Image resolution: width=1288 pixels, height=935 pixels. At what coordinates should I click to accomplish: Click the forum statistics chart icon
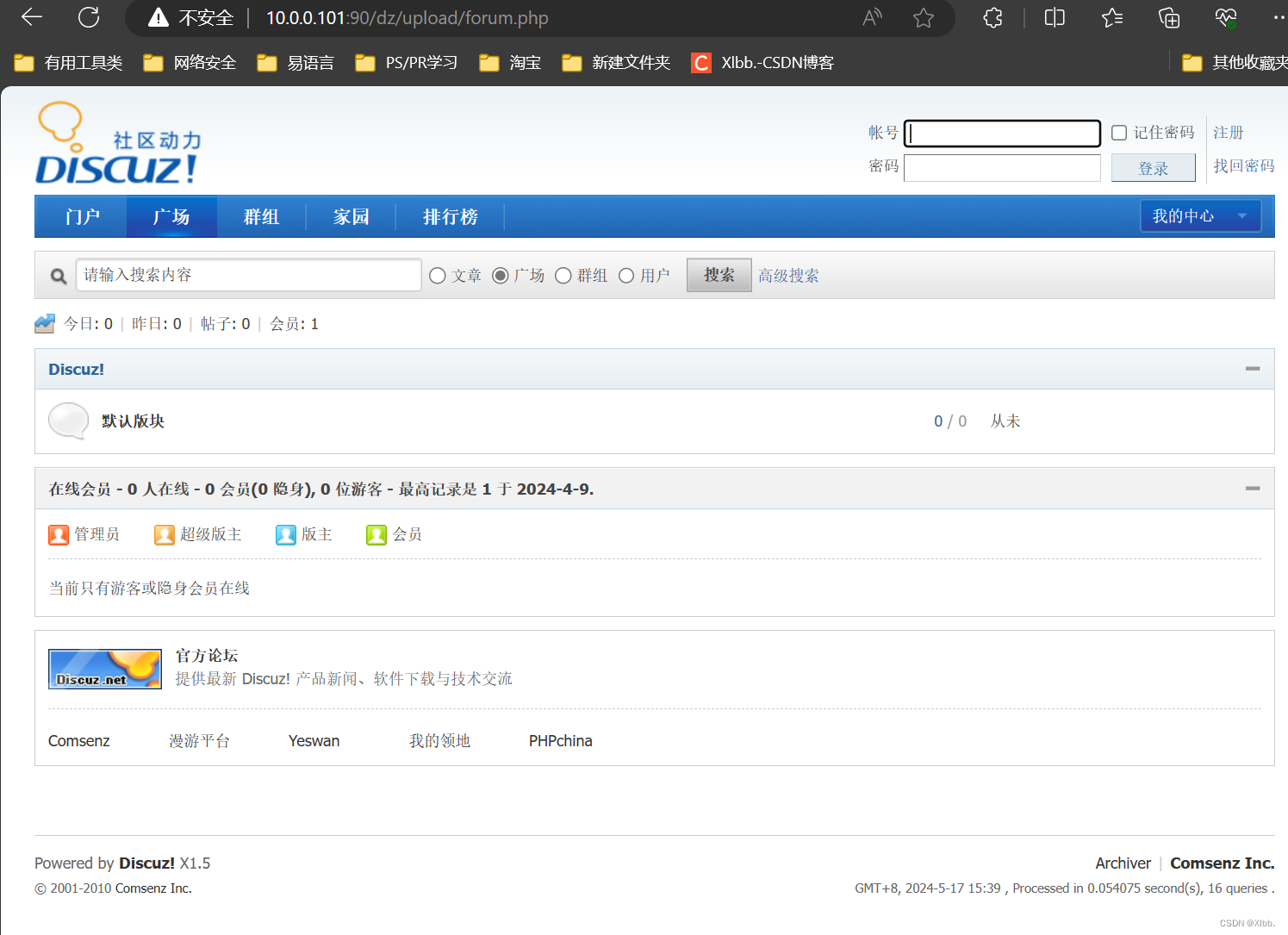click(45, 324)
